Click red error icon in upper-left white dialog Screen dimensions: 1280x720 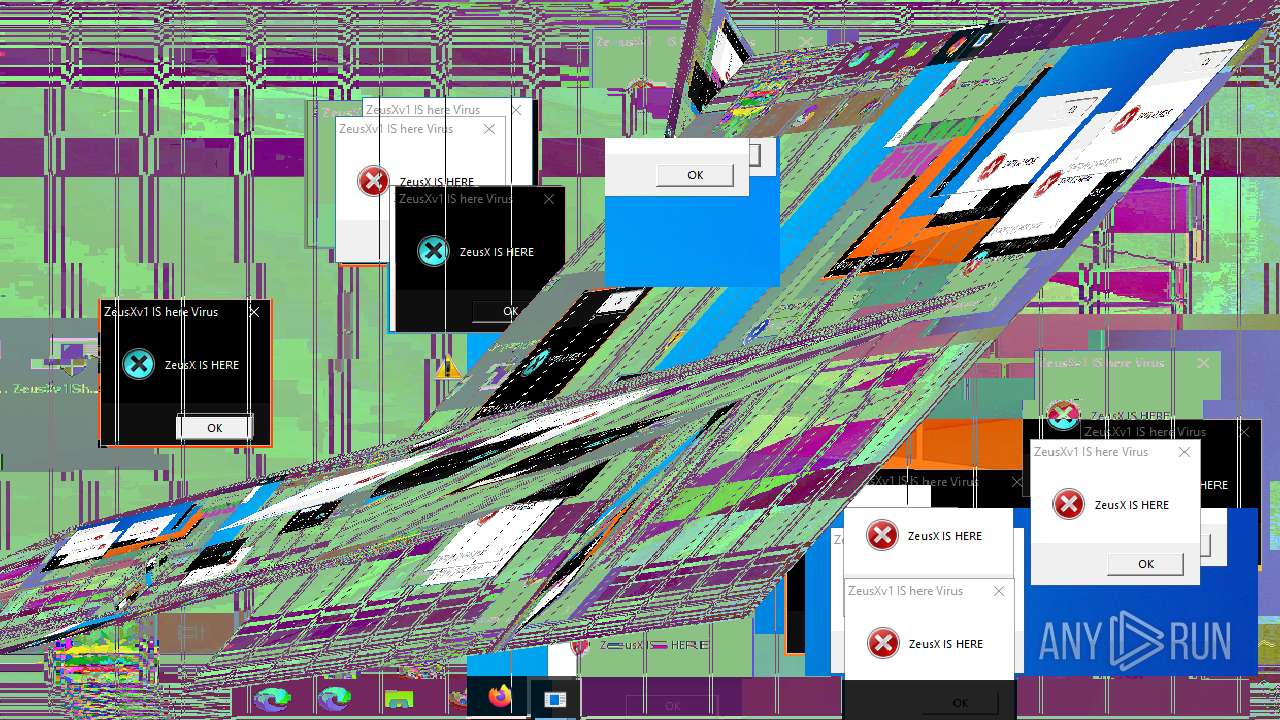pyautogui.click(x=373, y=181)
